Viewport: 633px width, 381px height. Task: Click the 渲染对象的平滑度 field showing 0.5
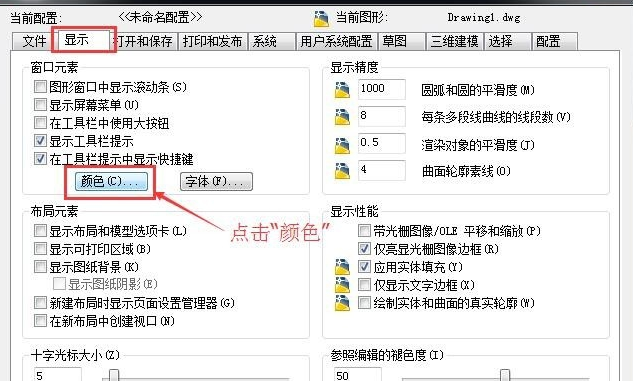(x=381, y=143)
